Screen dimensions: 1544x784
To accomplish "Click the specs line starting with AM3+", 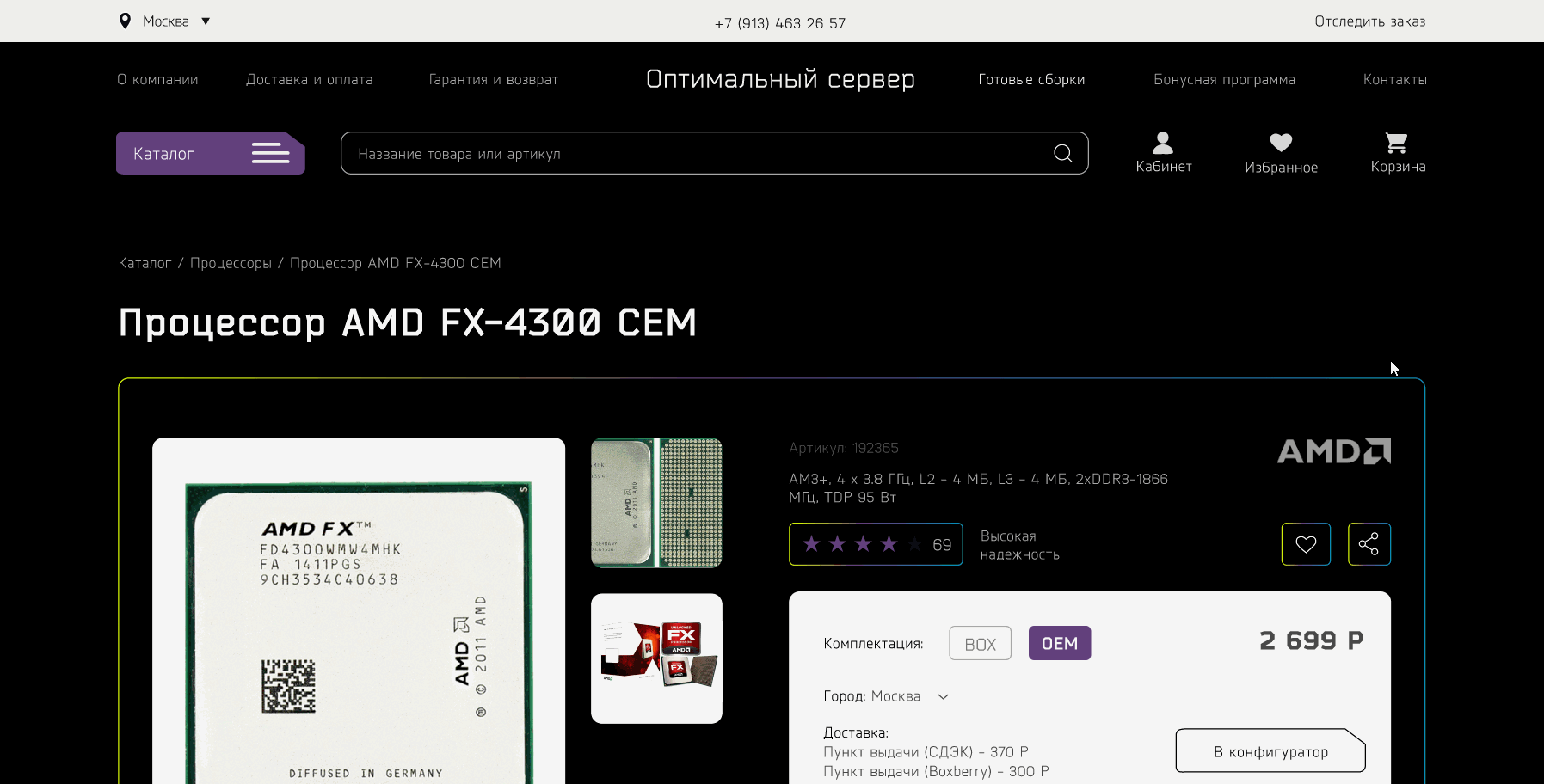I will [x=978, y=488].
